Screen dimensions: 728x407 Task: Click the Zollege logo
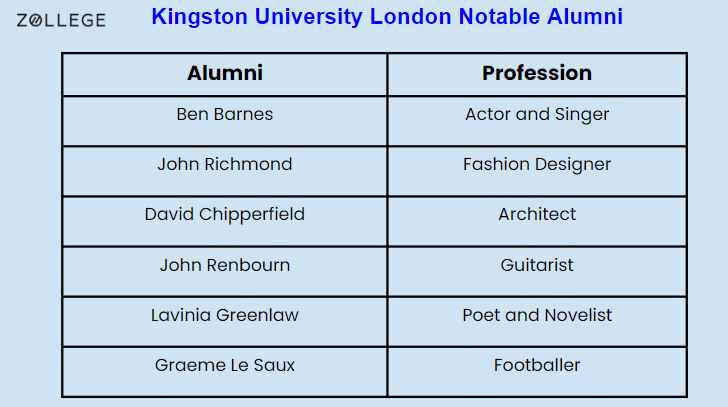coord(61,20)
